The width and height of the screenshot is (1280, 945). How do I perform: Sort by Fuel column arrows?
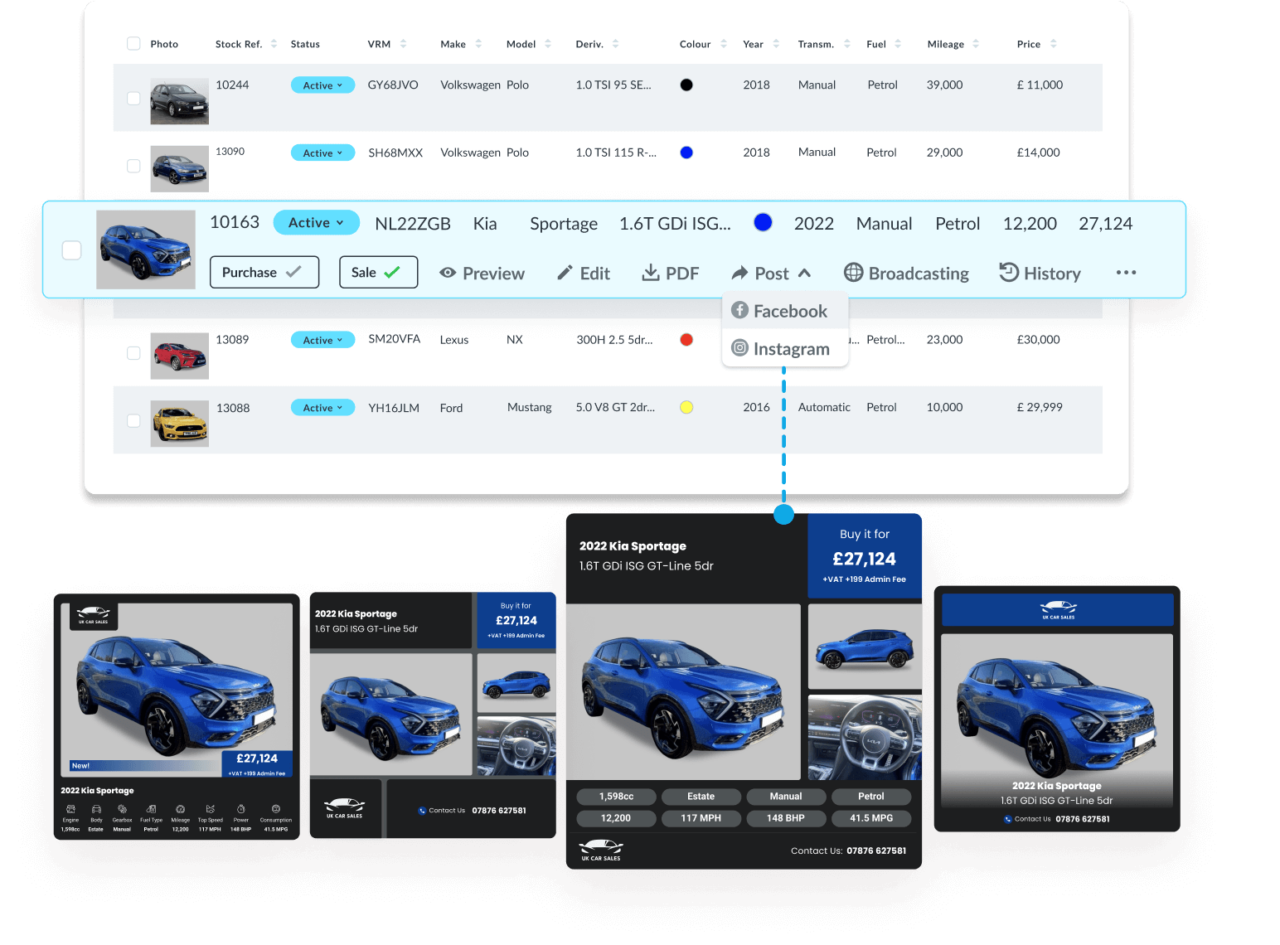[x=898, y=44]
